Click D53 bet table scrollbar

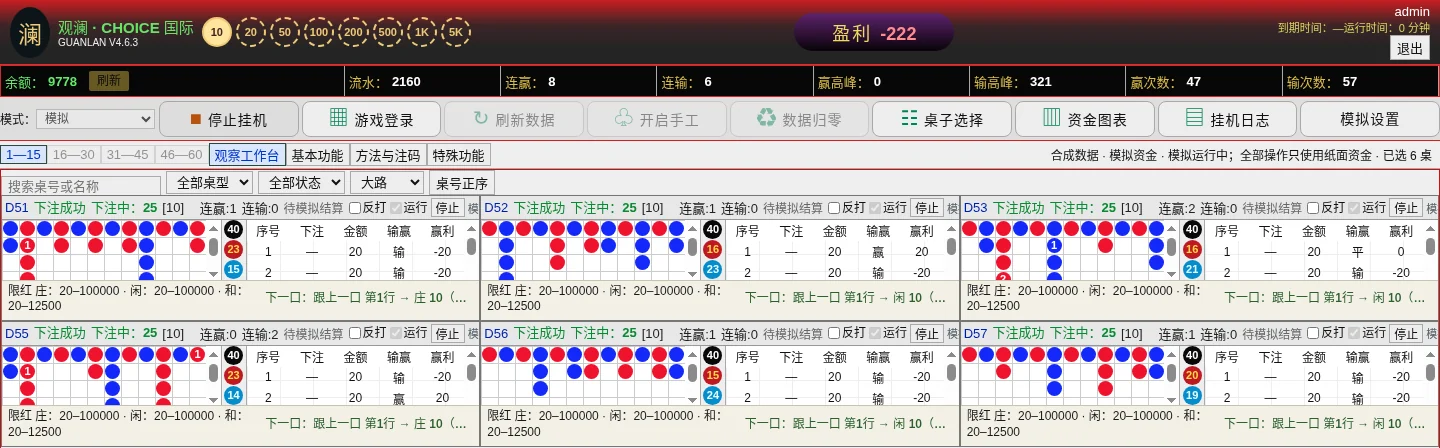click(x=1430, y=250)
